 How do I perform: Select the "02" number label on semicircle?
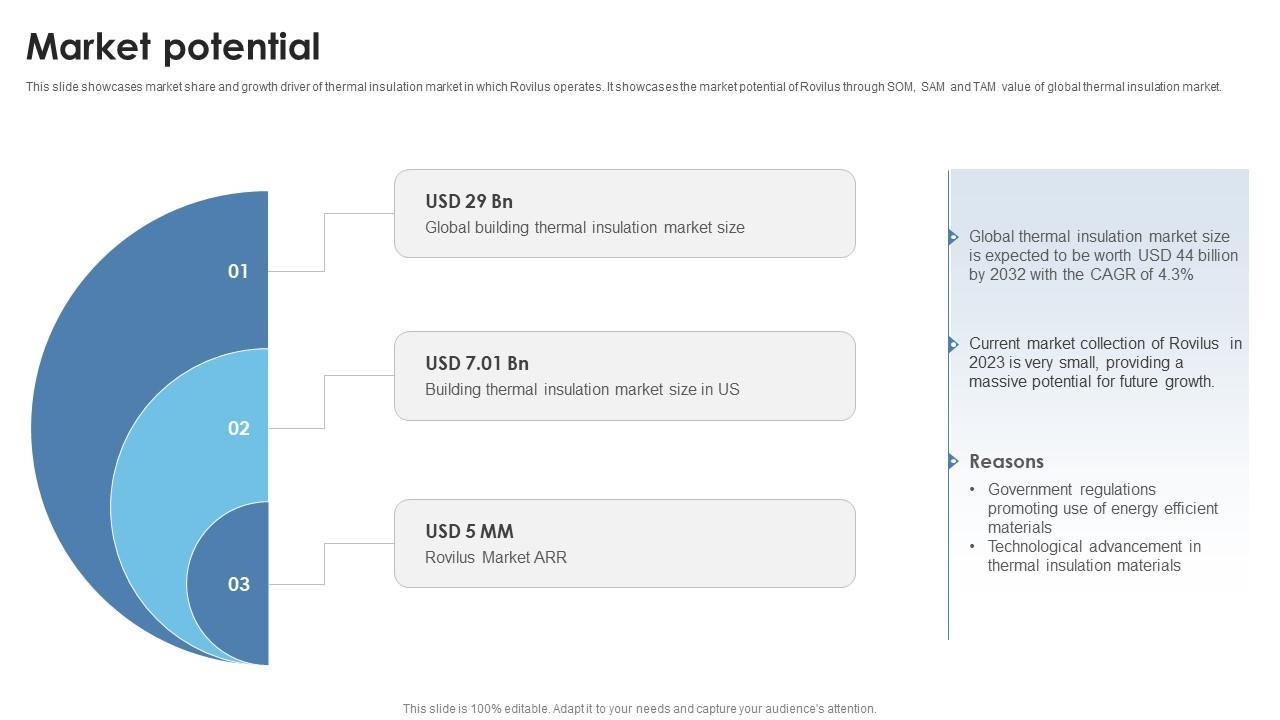tap(238, 429)
